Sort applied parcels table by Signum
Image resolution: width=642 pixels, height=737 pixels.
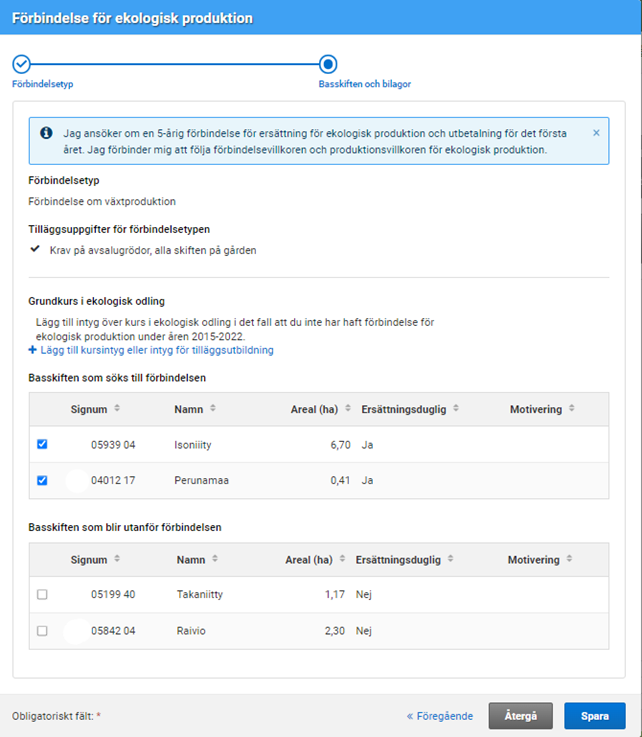click(117, 408)
